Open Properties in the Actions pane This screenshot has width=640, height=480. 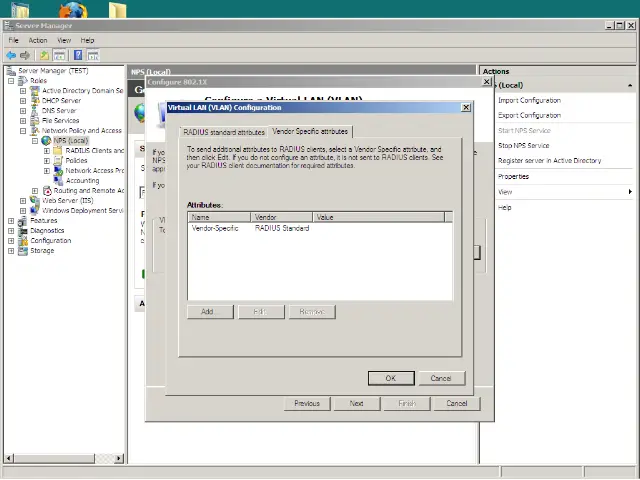[x=513, y=177]
